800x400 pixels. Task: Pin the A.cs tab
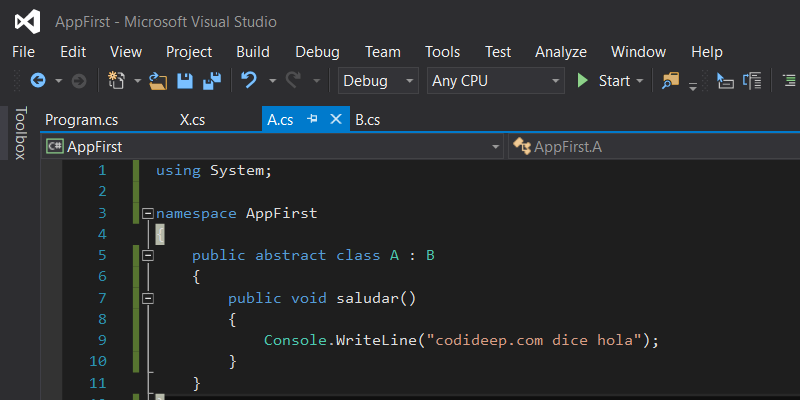(x=313, y=120)
